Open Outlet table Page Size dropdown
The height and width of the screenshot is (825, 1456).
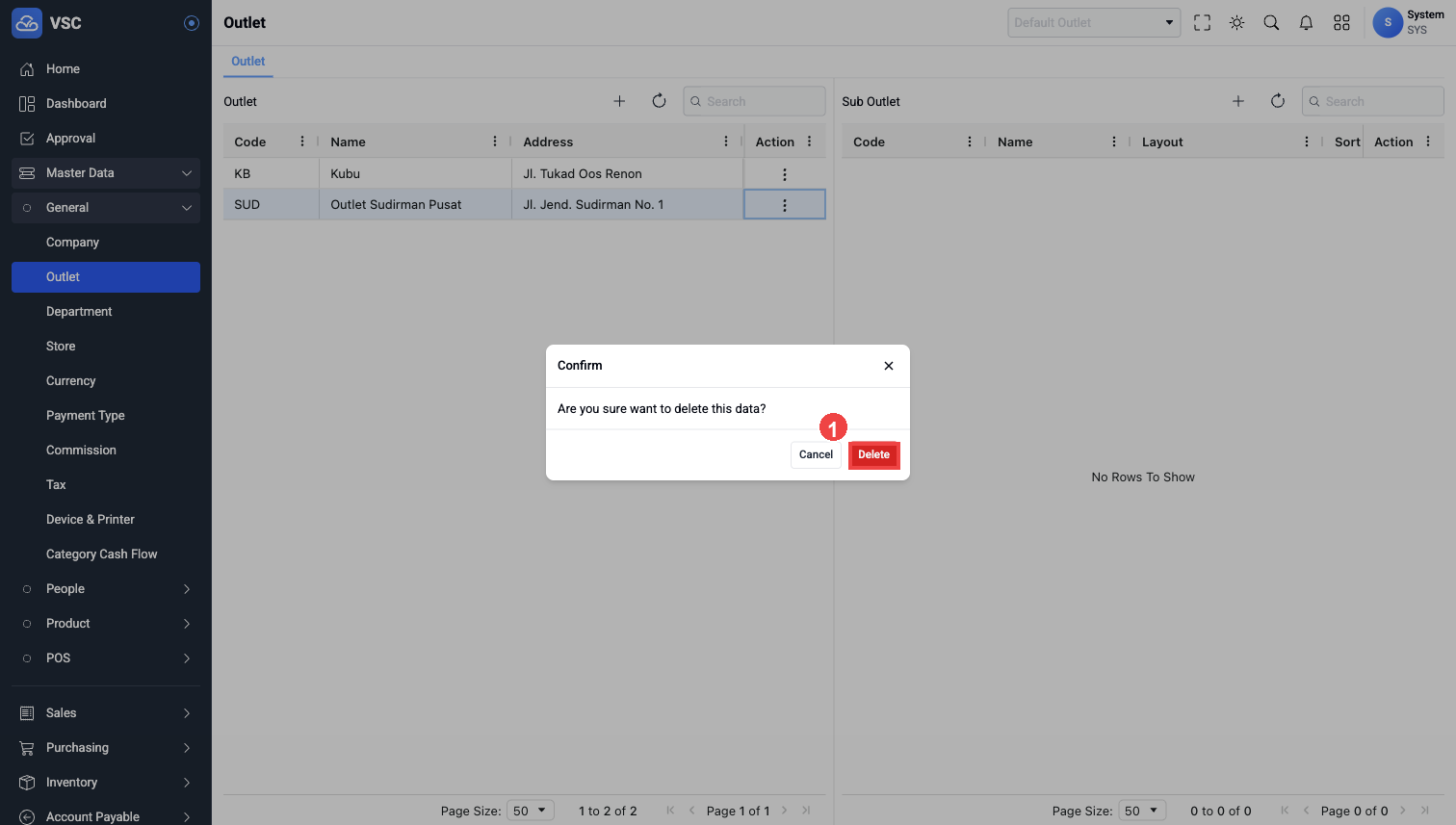(531, 811)
